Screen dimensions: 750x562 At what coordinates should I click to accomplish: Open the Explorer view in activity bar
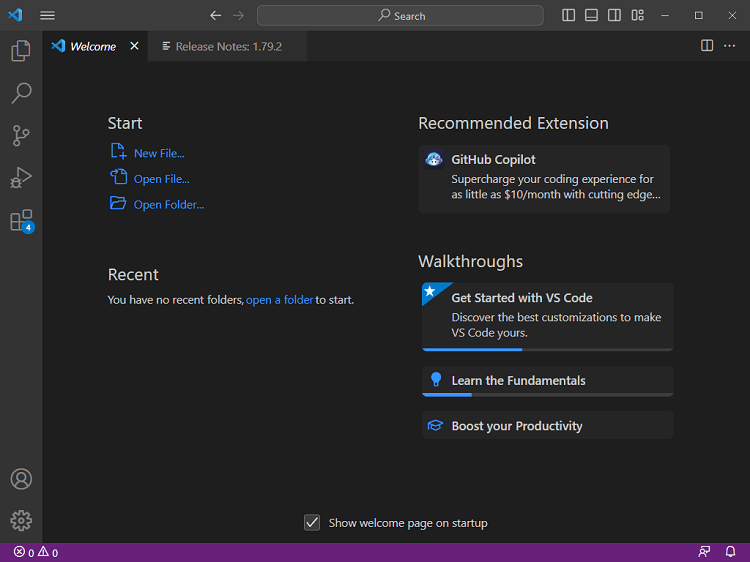coord(21,51)
